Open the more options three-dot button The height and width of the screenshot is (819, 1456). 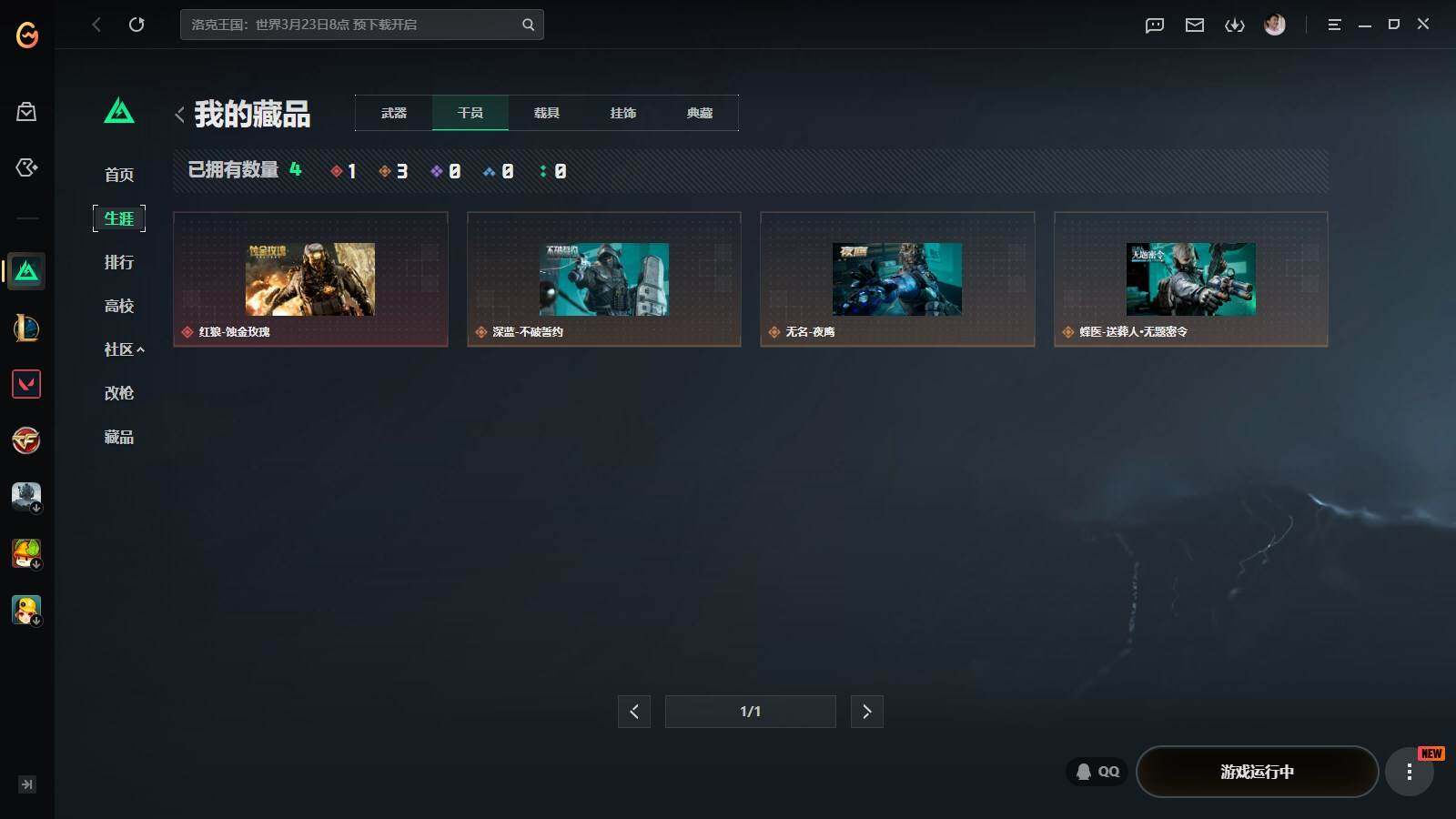pyautogui.click(x=1410, y=772)
